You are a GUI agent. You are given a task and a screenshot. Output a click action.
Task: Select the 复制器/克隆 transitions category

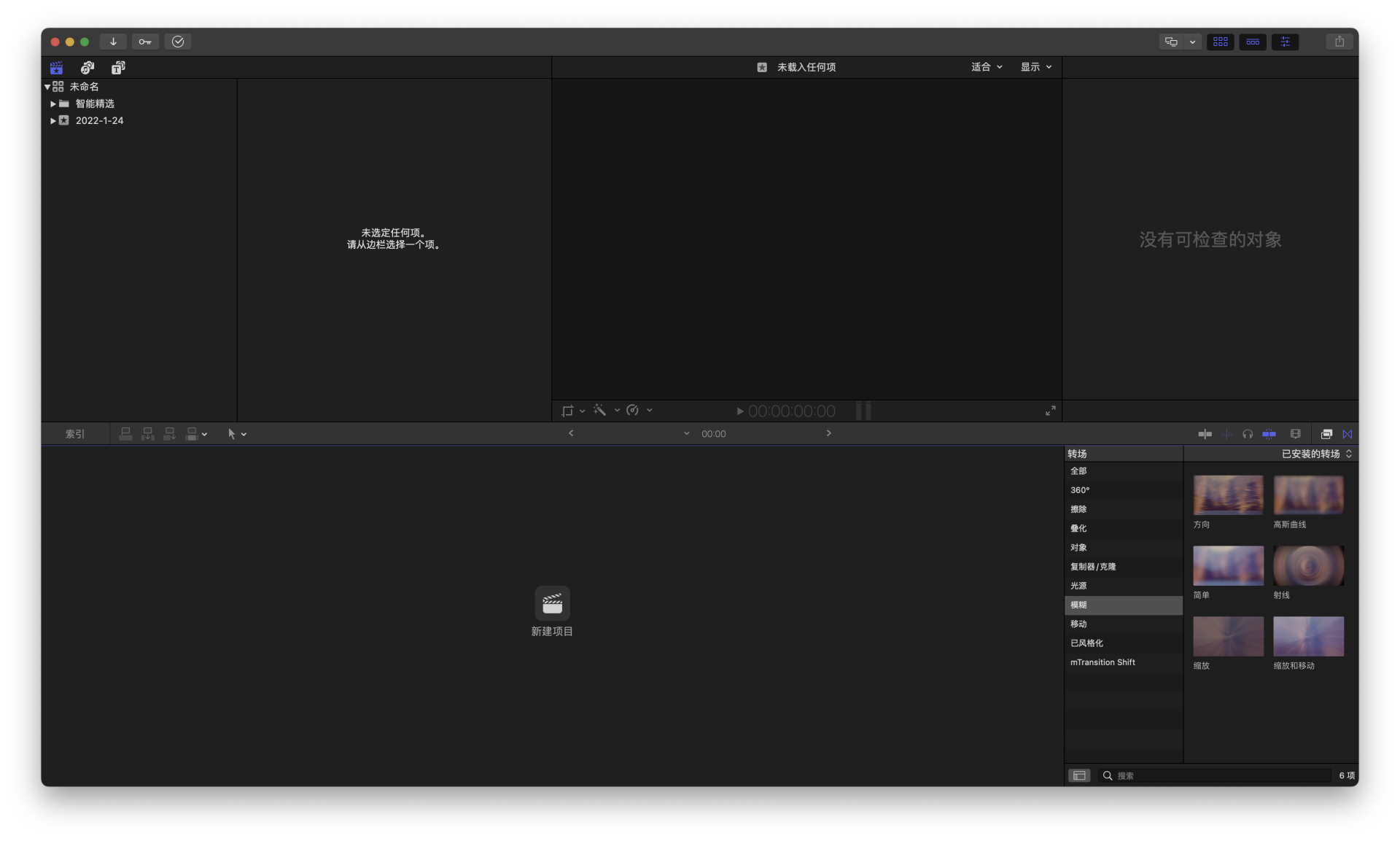[x=1123, y=567]
